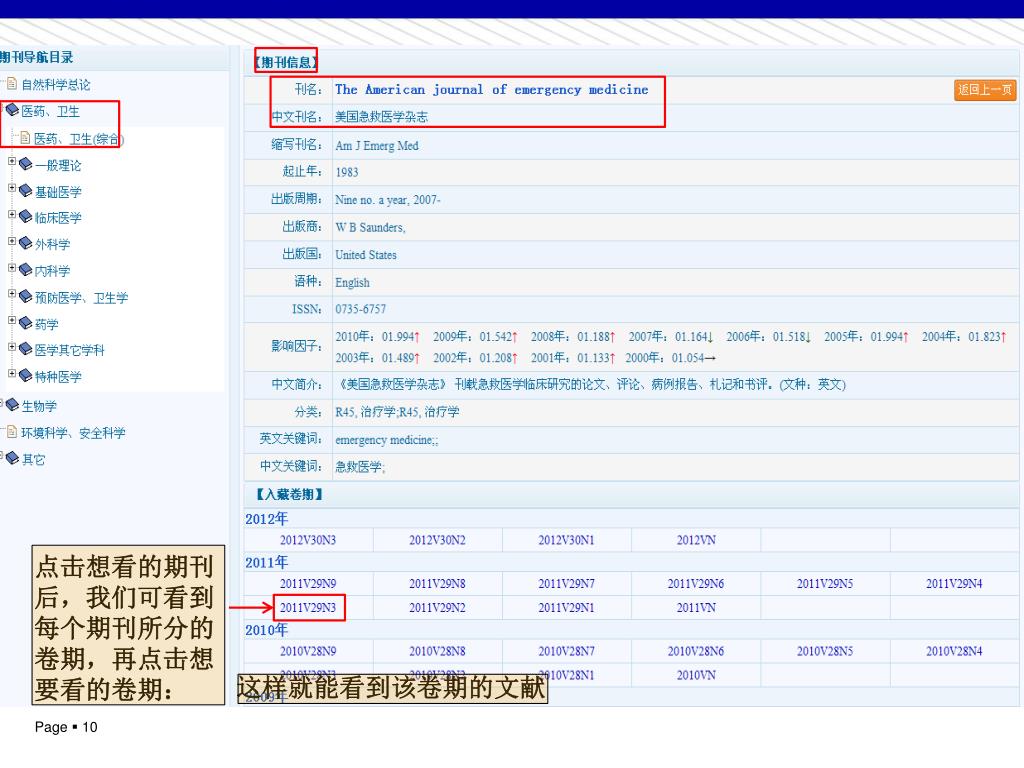Expand the 特种医学 node

click(x=12, y=373)
